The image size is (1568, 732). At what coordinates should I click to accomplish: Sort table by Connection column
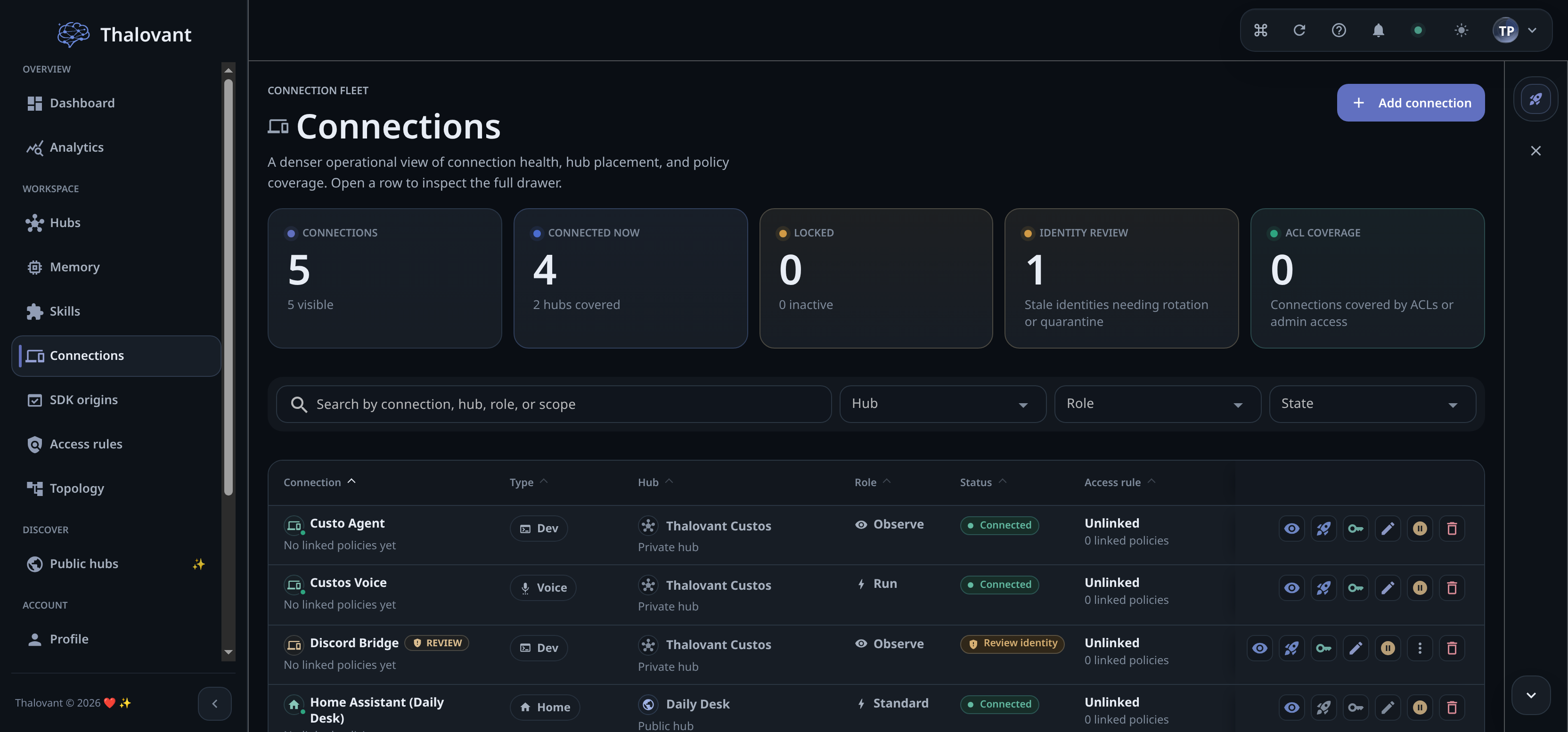pyautogui.click(x=319, y=482)
